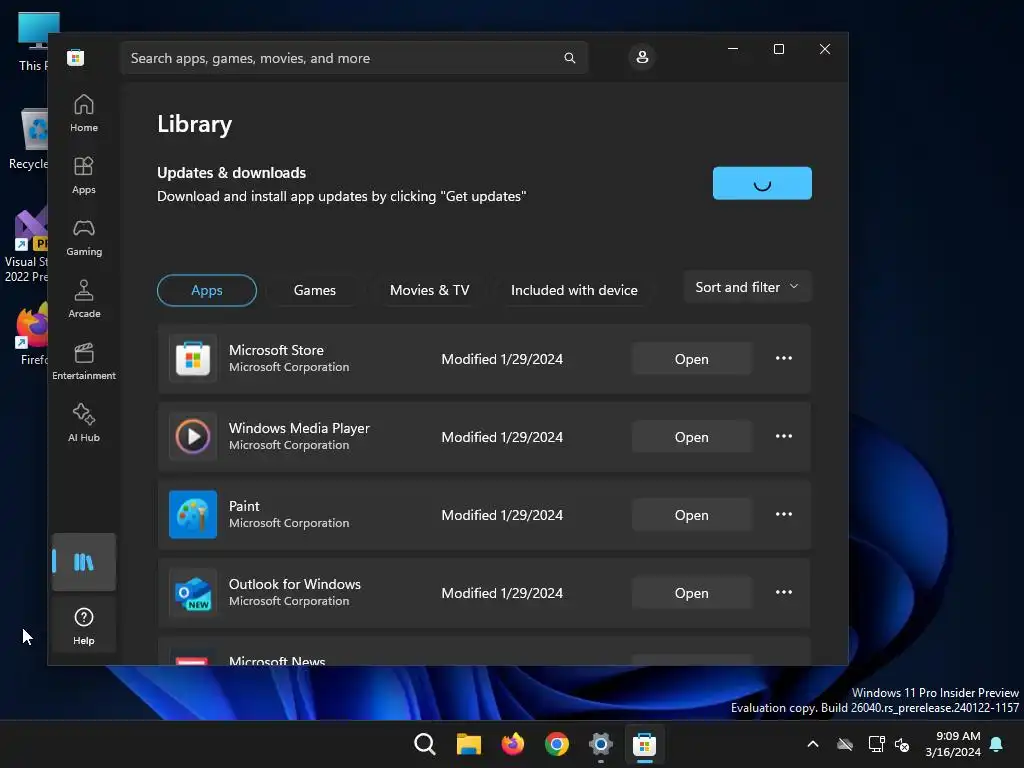Click the Outlook for Windows app icon
The image size is (1024, 768).
193,592
